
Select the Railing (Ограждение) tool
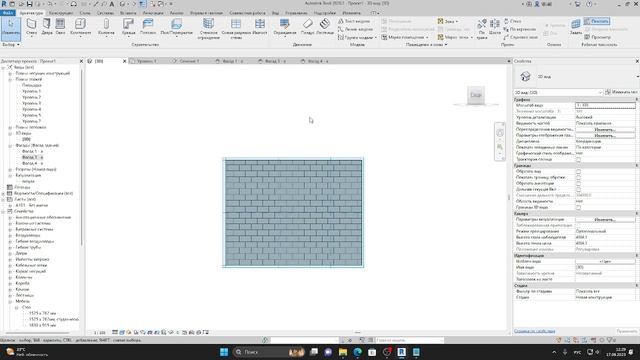point(284,27)
